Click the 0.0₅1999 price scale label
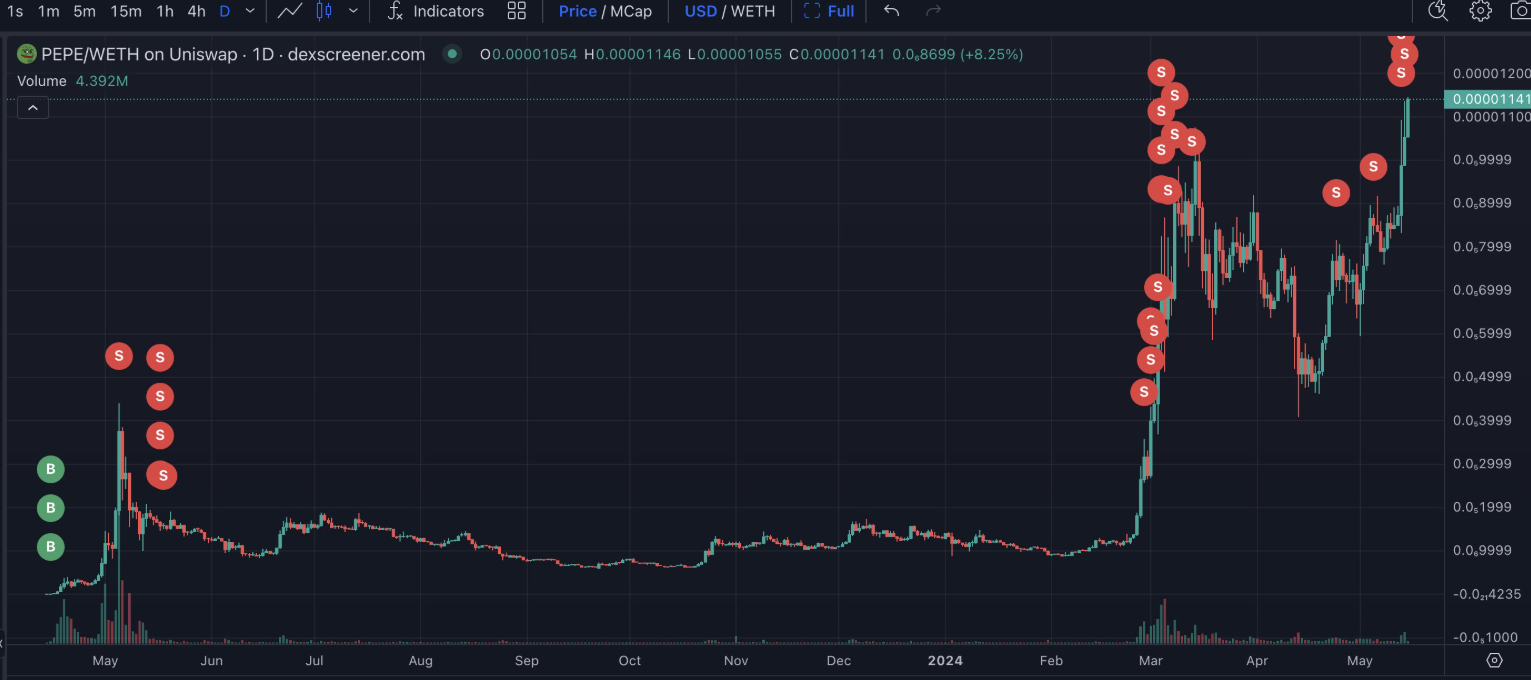Image resolution: width=1531 pixels, height=680 pixels. (x=1482, y=507)
